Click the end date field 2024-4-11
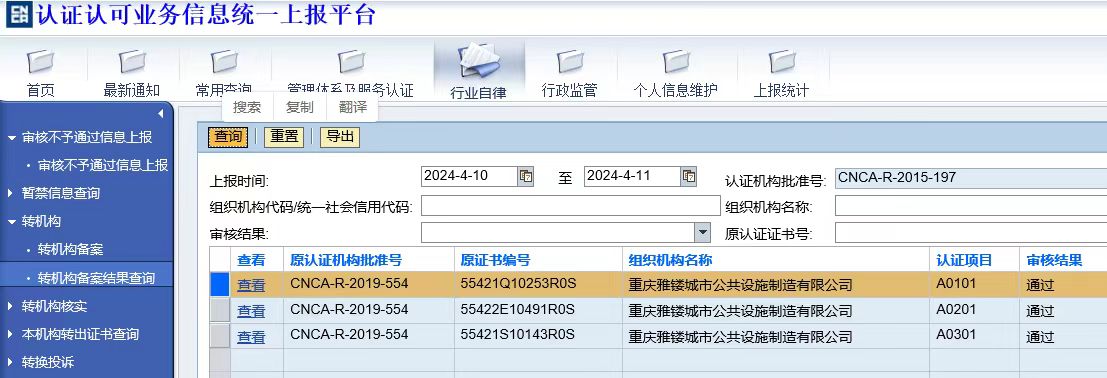The height and width of the screenshot is (378, 1107). 633,177
